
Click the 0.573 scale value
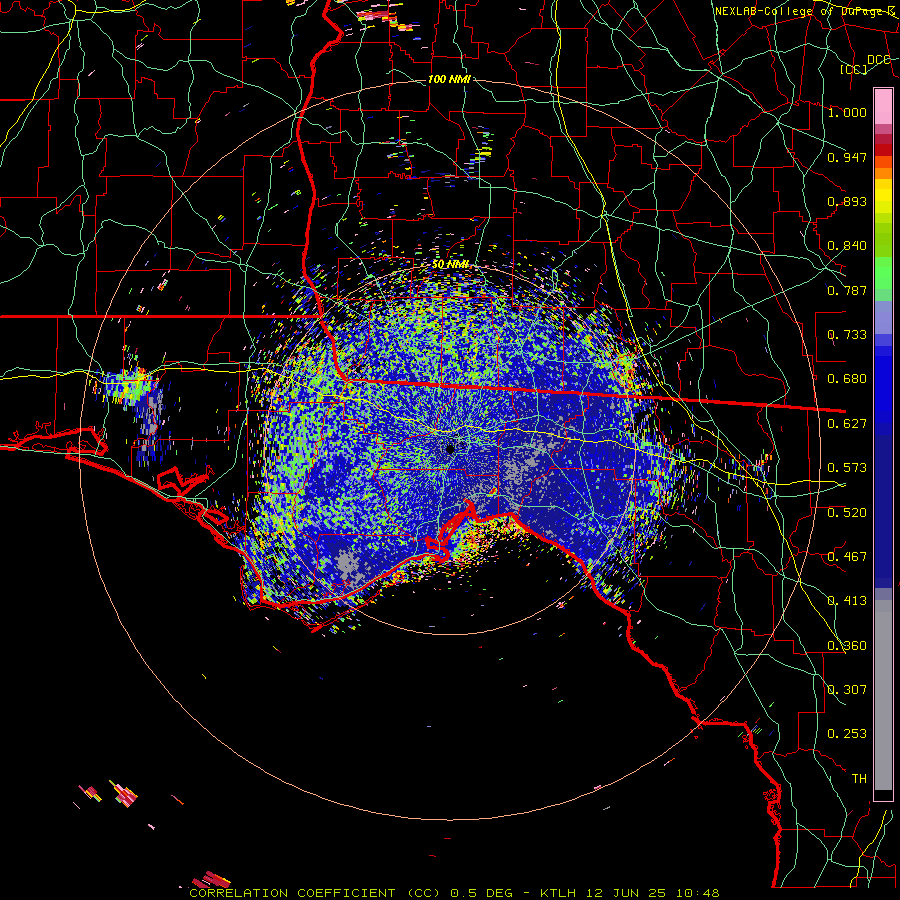tap(847, 468)
